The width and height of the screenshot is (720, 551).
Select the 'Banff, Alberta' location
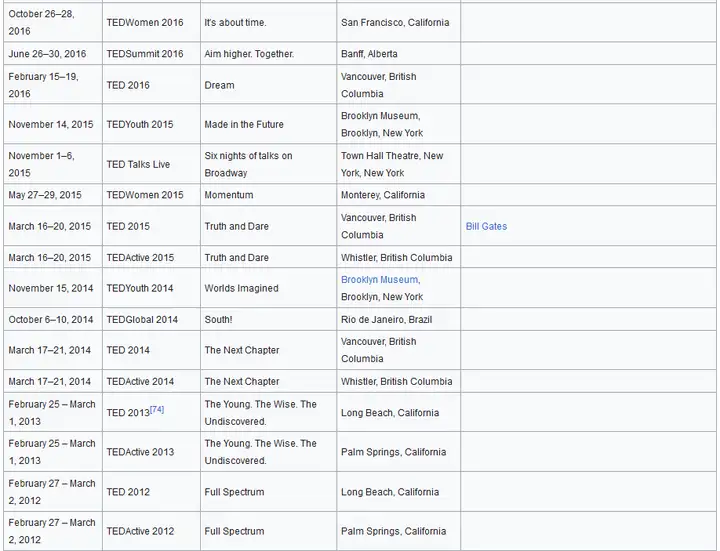click(369, 54)
